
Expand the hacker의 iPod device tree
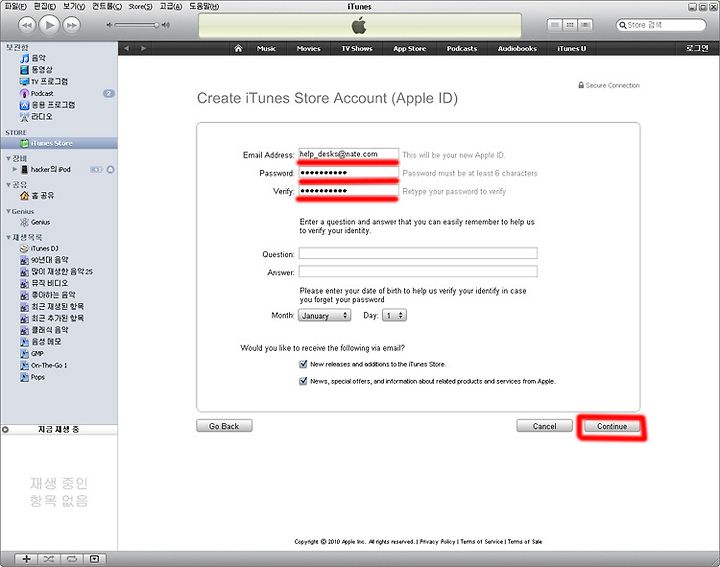coord(15,169)
